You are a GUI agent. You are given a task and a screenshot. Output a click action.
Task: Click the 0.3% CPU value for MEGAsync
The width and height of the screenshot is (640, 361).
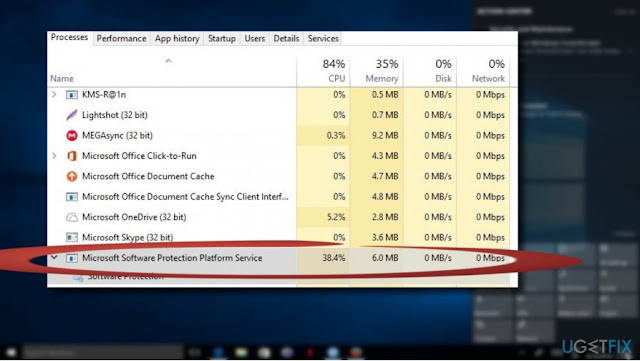click(x=336, y=136)
